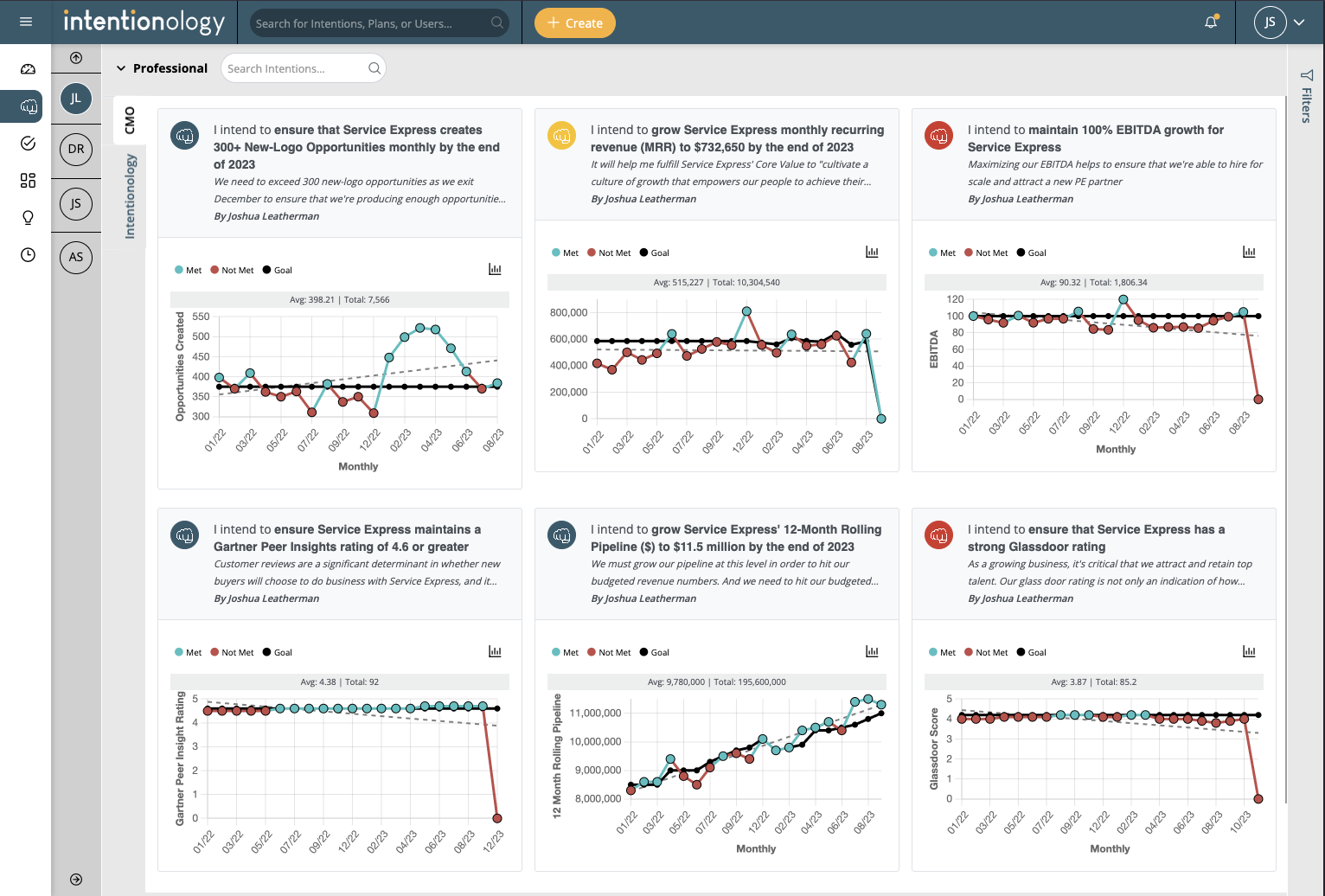Open chart options for EBITDA graph
Screen dimensions: 1325x896
tap(1249, 252)
